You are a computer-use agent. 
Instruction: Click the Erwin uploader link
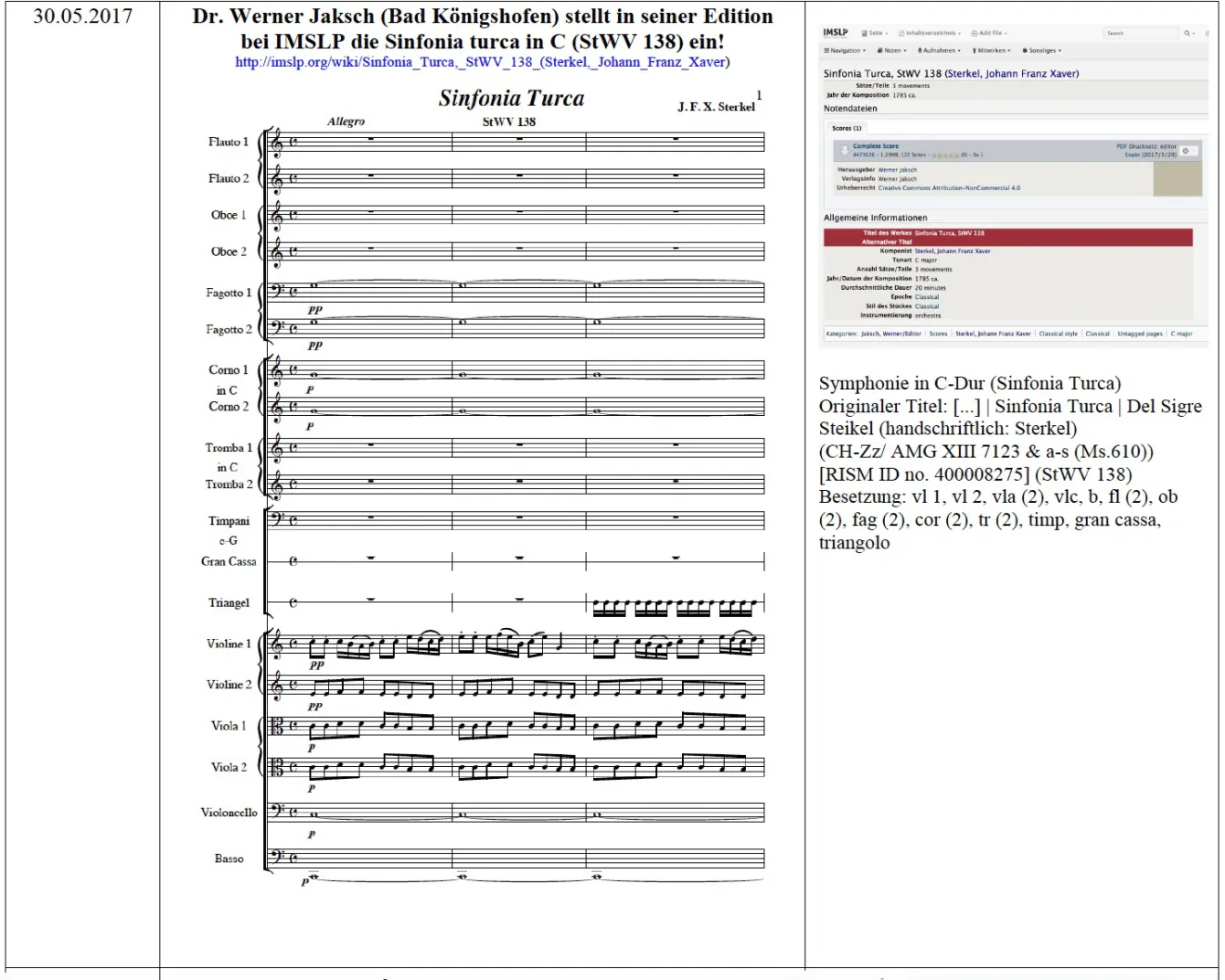pos(1133,154)
